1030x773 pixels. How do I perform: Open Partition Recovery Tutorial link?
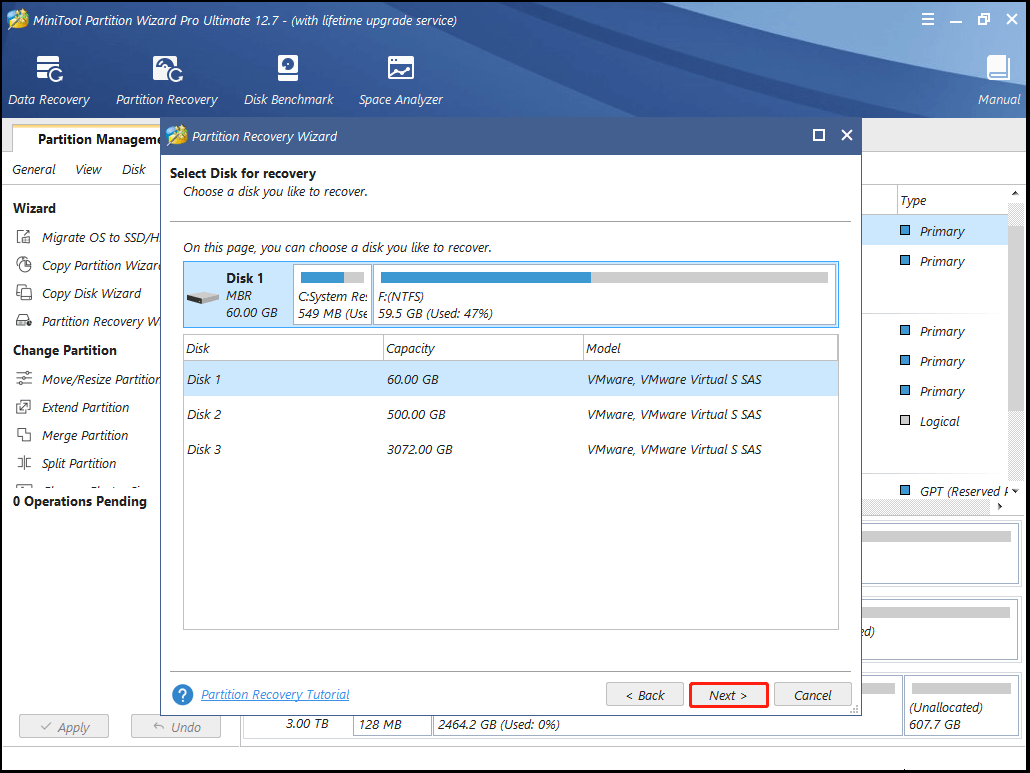275,694
